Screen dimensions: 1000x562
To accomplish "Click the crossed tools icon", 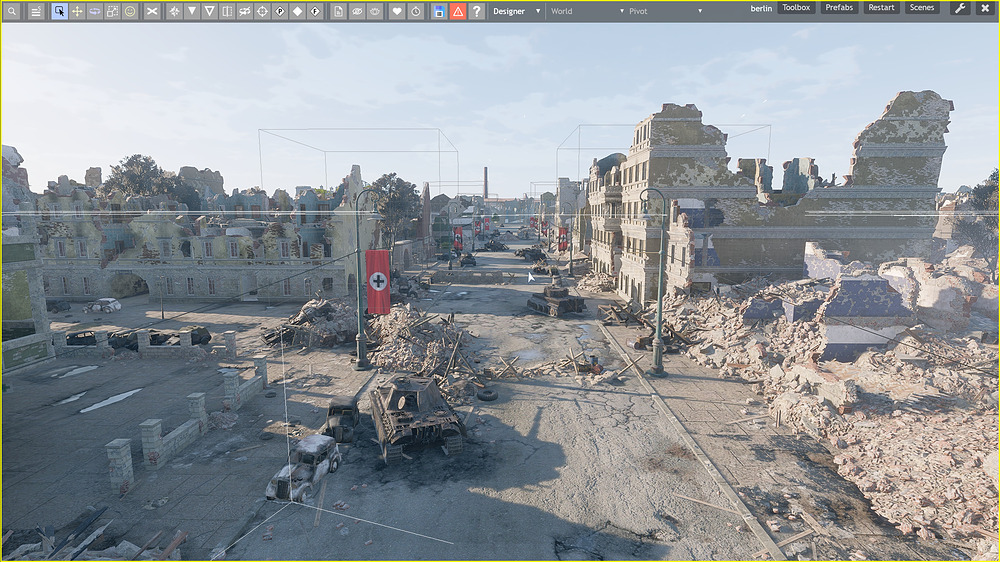I will (152, 11).
